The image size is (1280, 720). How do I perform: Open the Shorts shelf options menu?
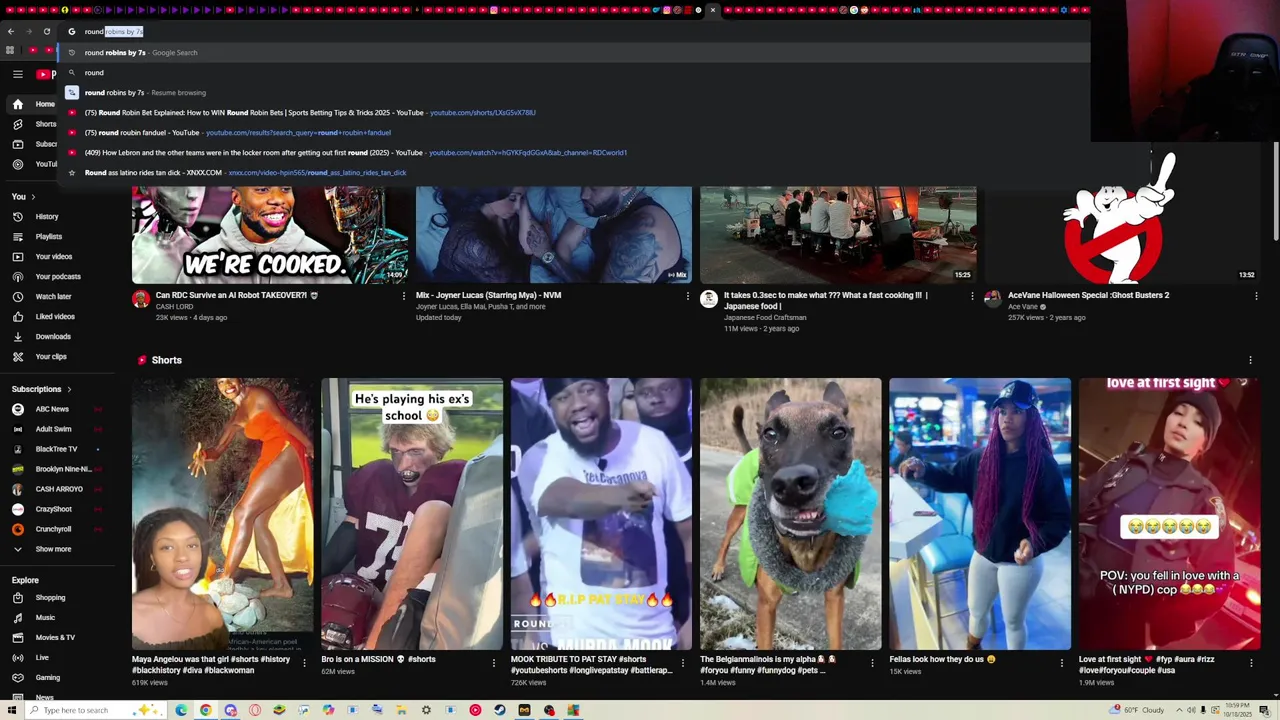click(x=1250, y=360)
